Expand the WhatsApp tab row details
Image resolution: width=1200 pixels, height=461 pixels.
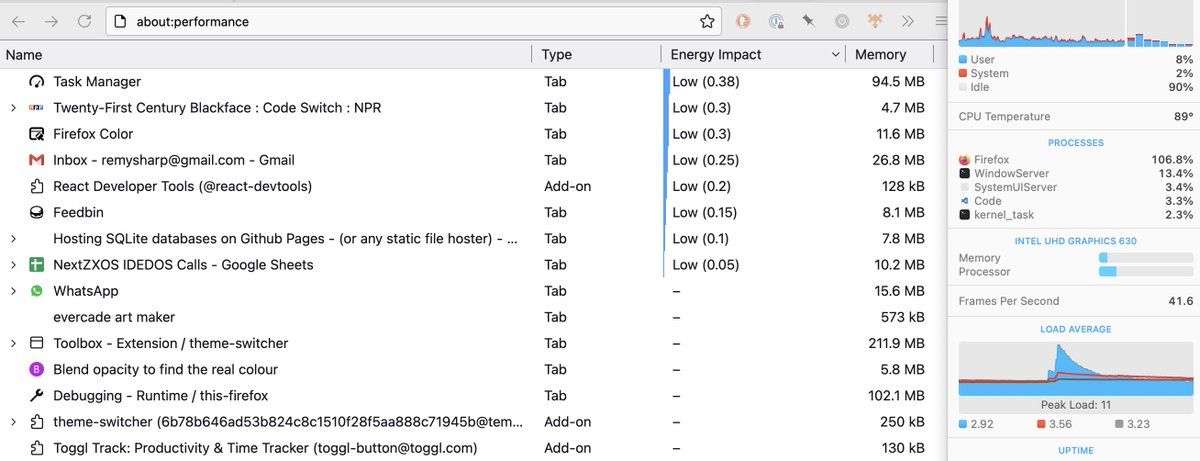pos(13,291)
